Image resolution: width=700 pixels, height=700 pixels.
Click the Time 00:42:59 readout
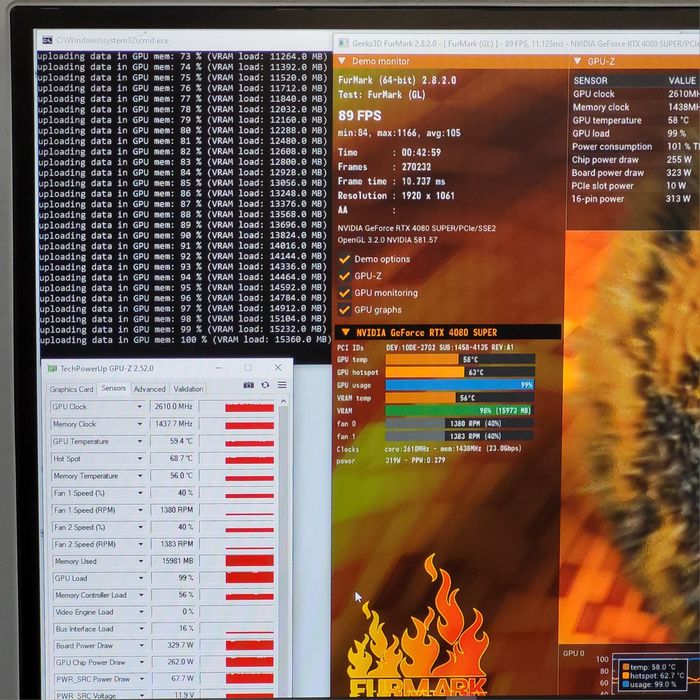click(389, 153)
